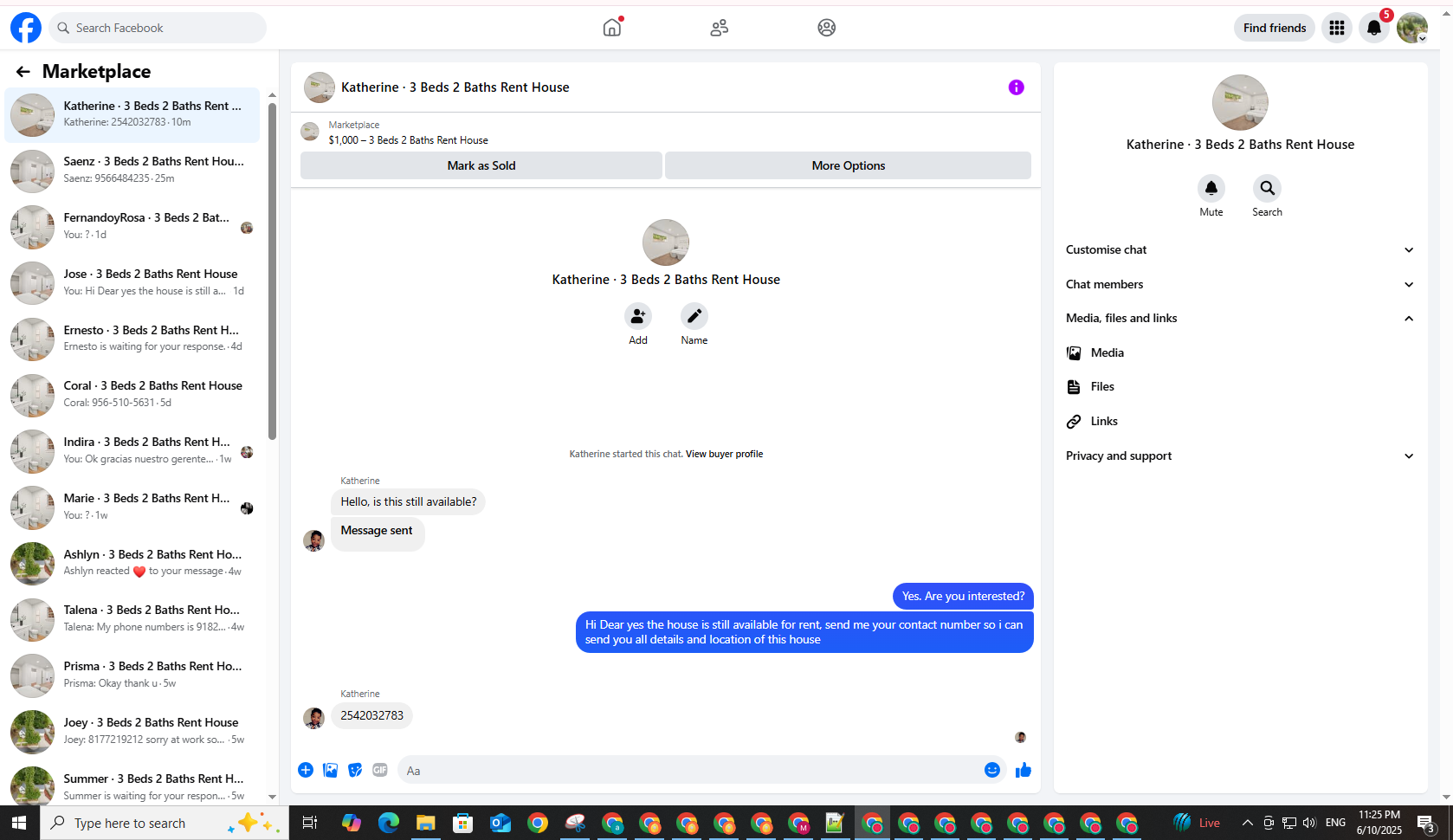
Task: Click the Find friends button
Action: click(1275, 28)
